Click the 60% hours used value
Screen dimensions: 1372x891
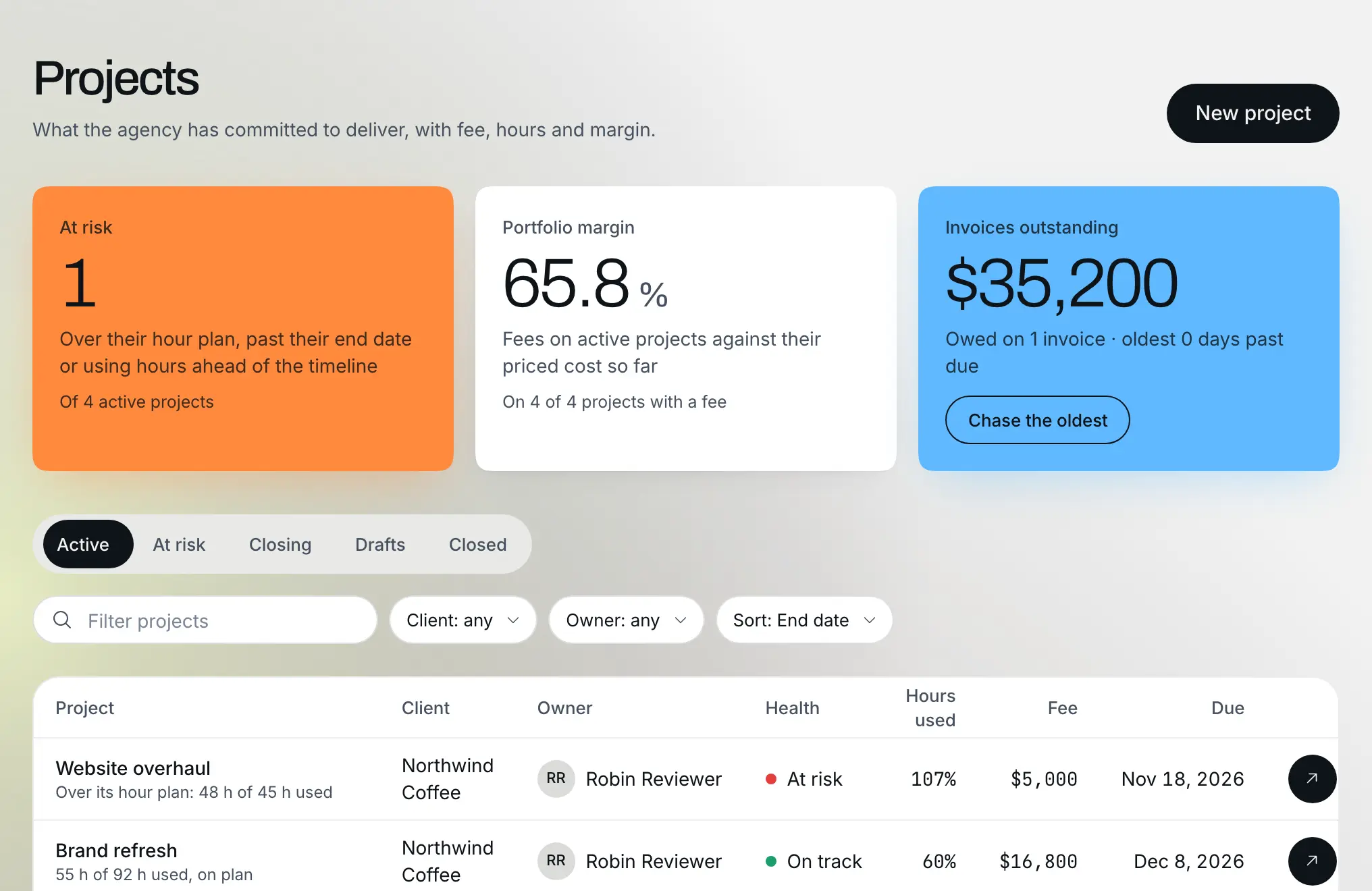point(939,861)
